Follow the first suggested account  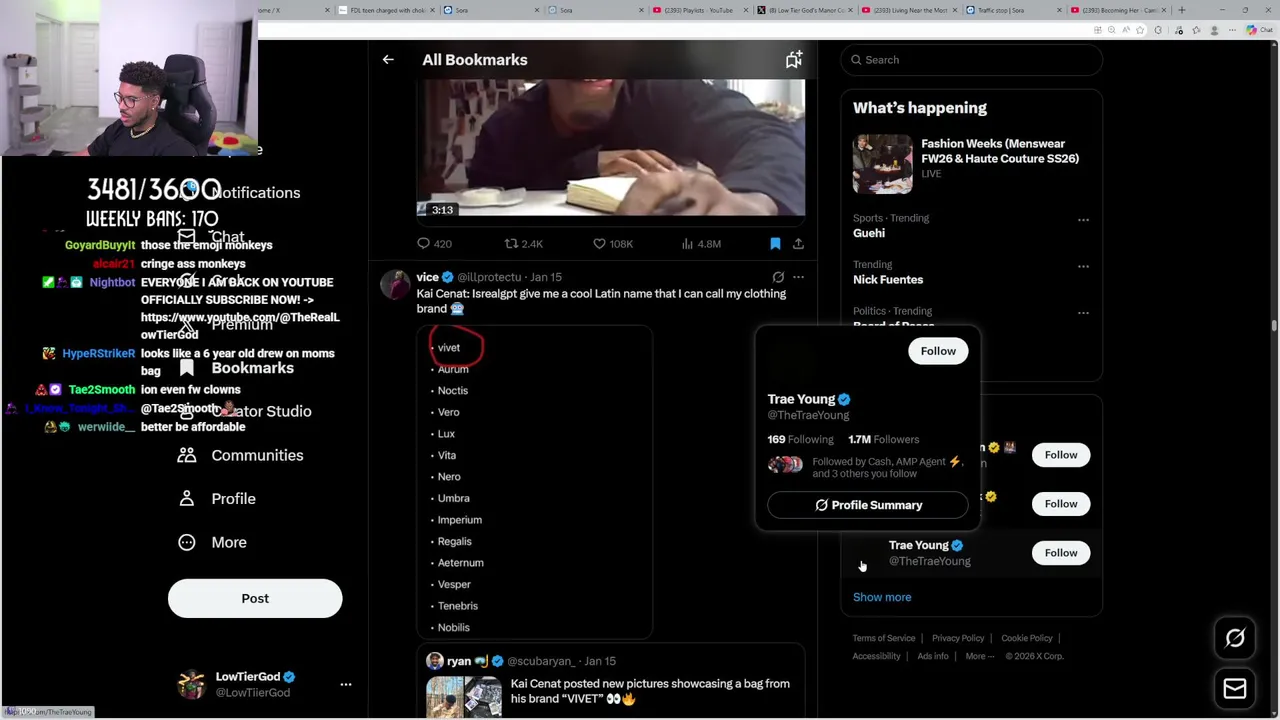tap(1061, 455)
